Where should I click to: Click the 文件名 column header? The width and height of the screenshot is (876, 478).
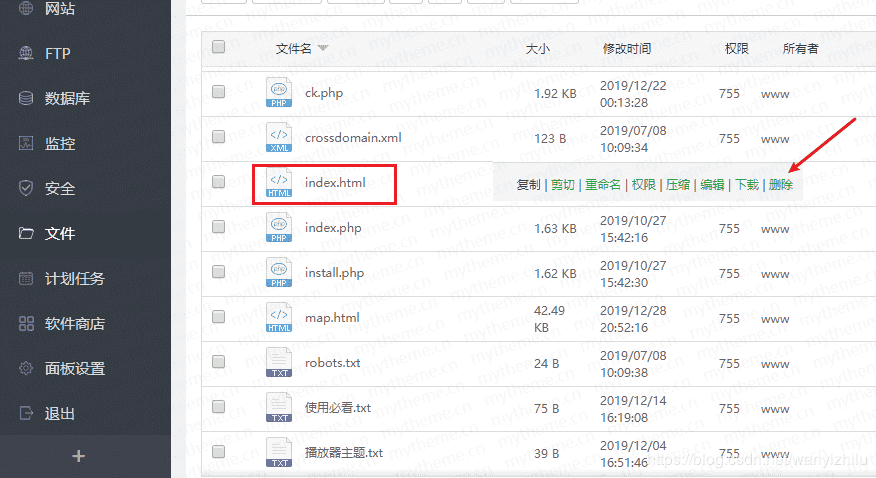(x=293, y=49)
